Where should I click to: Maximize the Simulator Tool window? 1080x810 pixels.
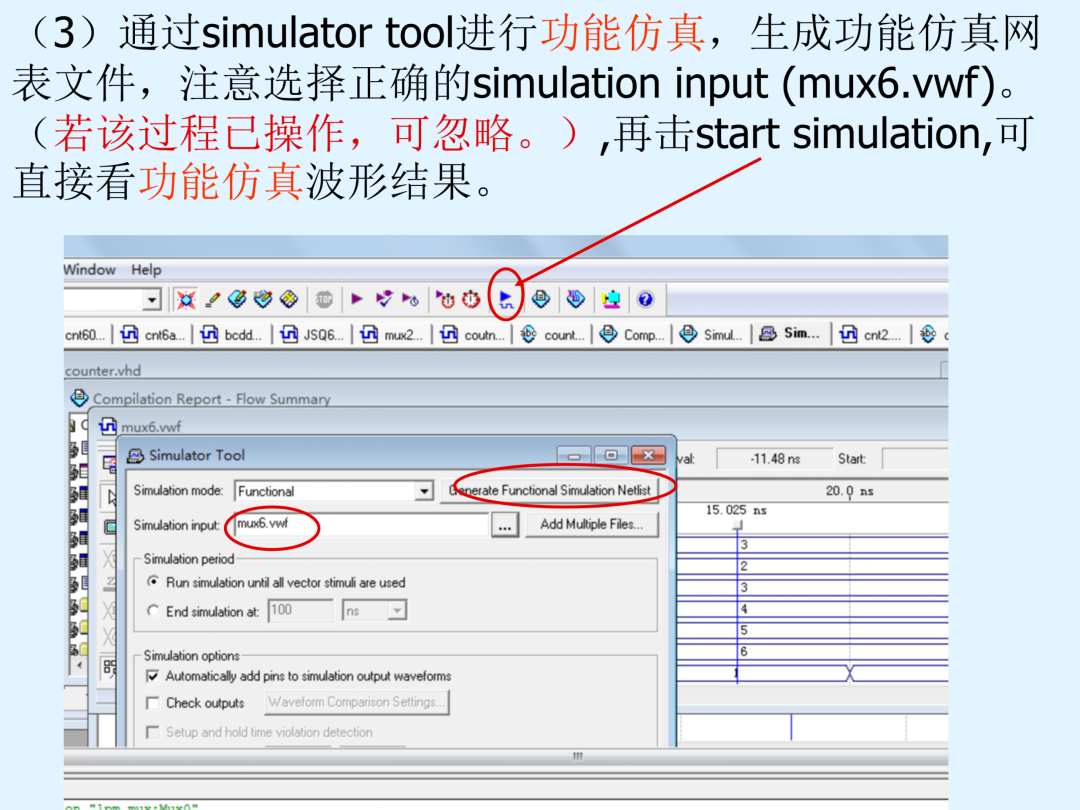click(610, 455)
